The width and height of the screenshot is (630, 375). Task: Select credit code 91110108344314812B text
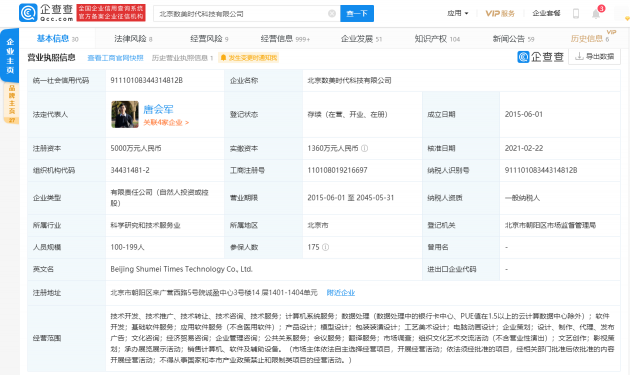147,80
